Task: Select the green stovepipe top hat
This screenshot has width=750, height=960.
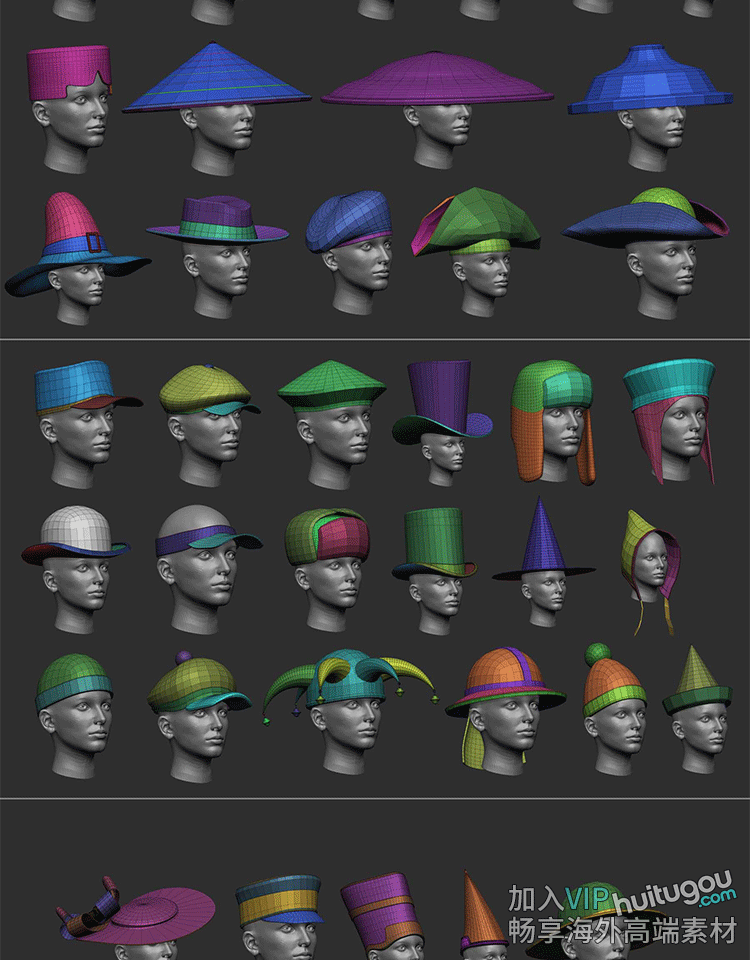Action: coord(433,544)
